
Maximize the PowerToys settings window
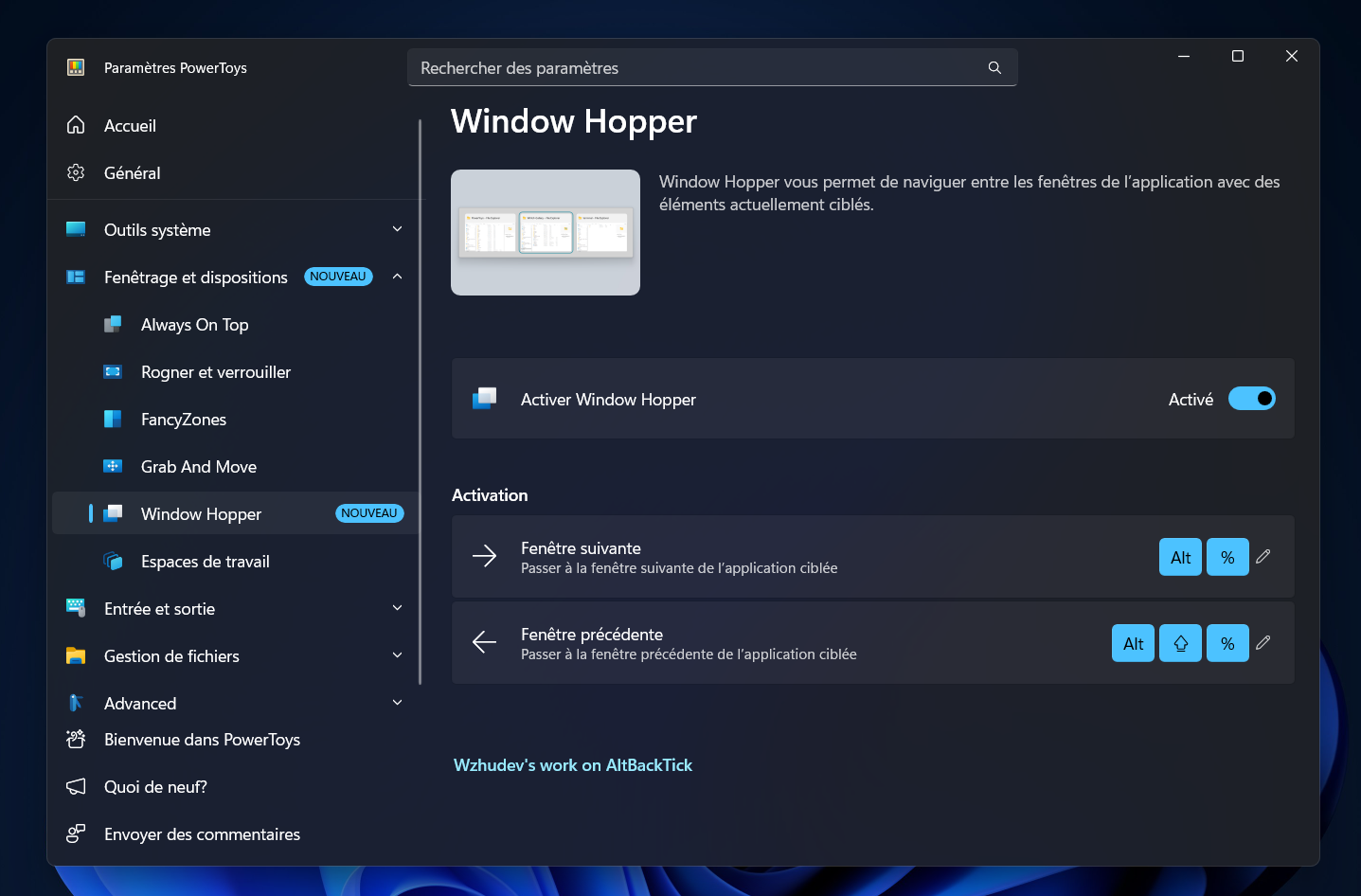(x=1237, y=56)
